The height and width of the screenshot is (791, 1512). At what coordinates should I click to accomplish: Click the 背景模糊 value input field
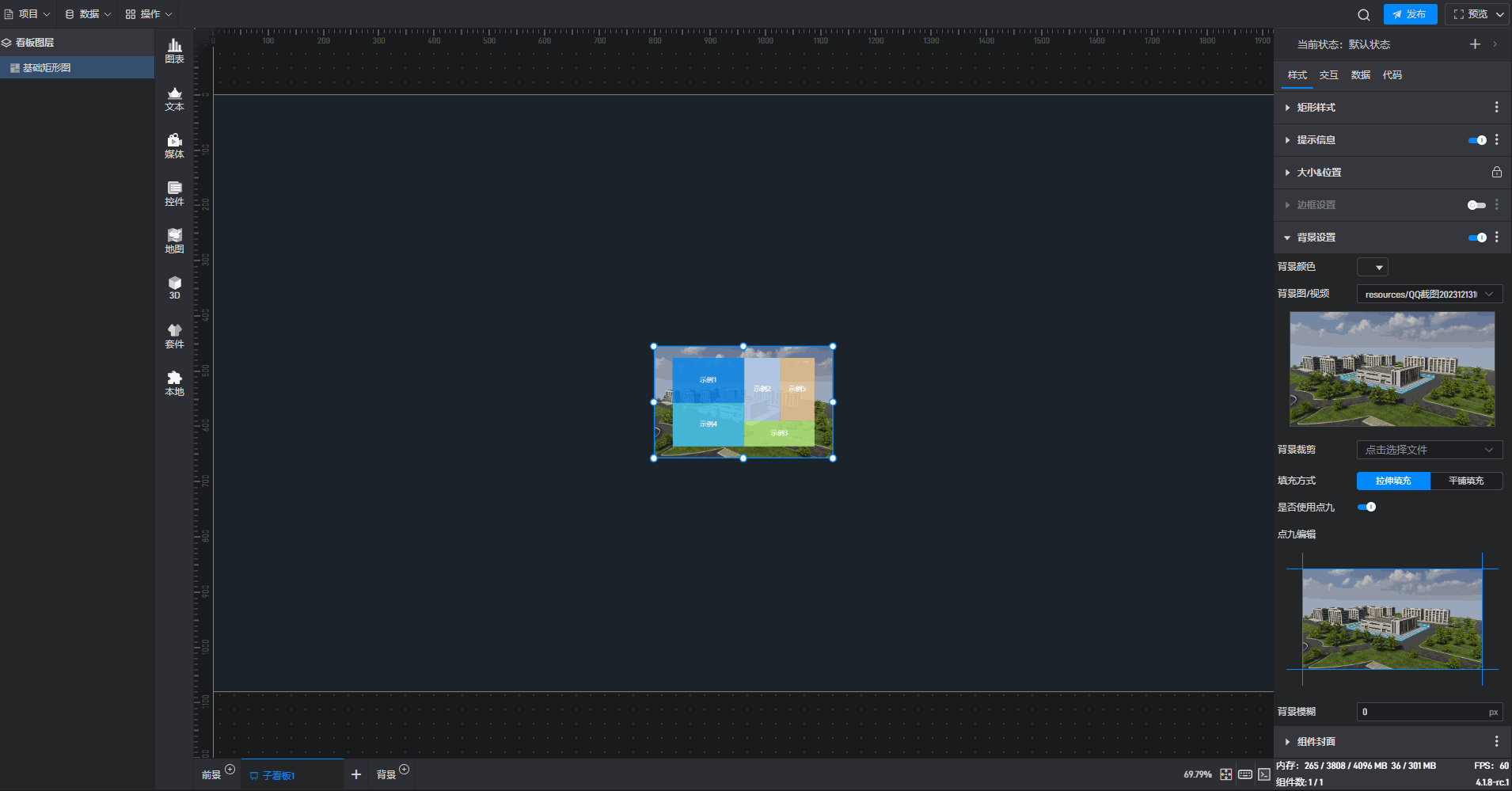click(1421, 712)
